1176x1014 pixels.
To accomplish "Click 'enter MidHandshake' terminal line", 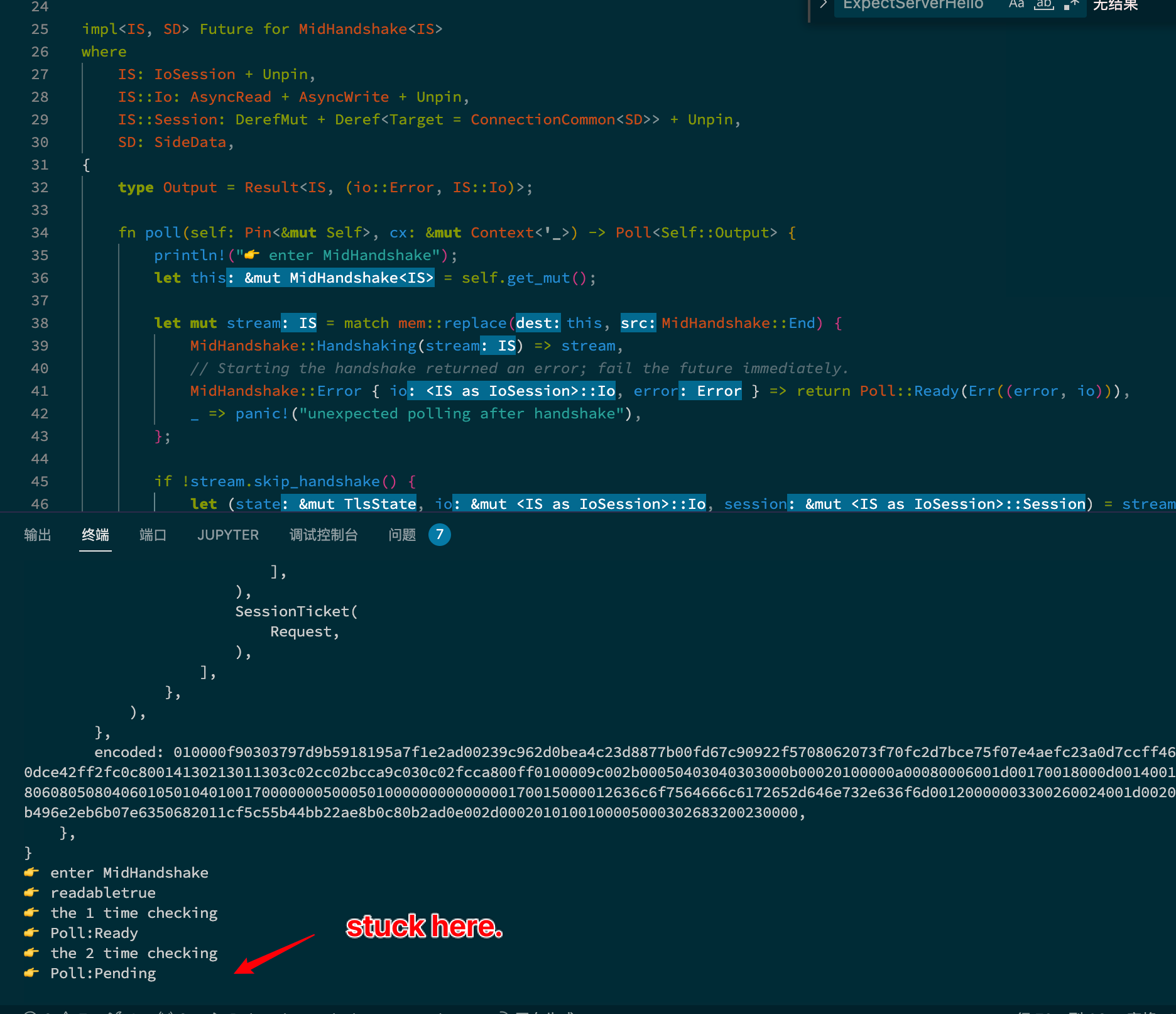I will (129, 873).
